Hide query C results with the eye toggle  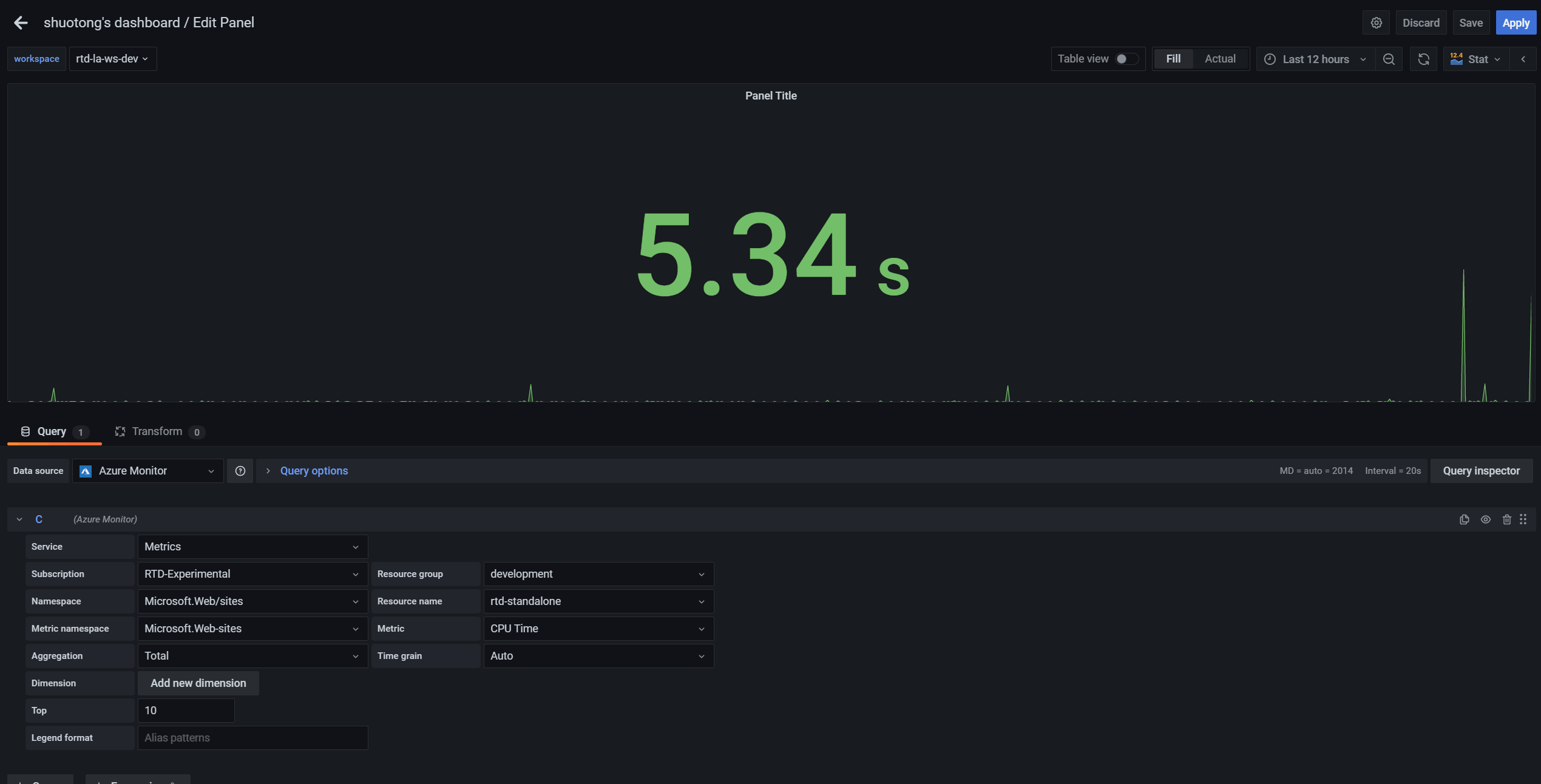click(1485, 519)
